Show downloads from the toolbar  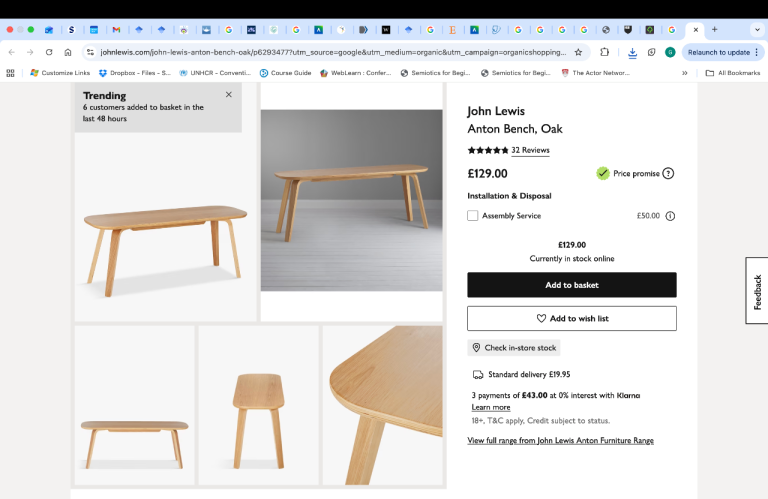coord(632,52)
